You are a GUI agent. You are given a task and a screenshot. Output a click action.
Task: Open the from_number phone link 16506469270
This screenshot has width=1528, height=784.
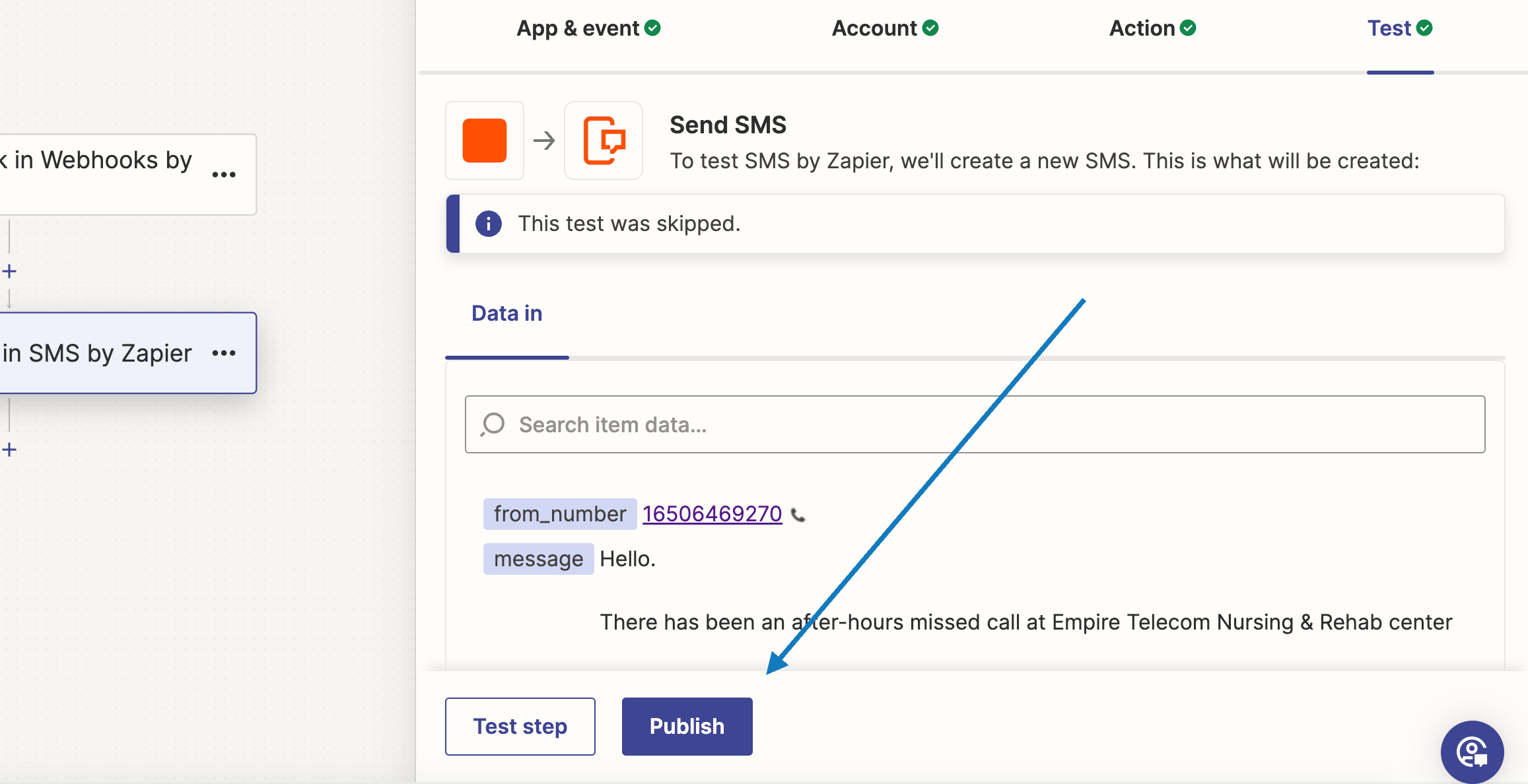(712, 513)
